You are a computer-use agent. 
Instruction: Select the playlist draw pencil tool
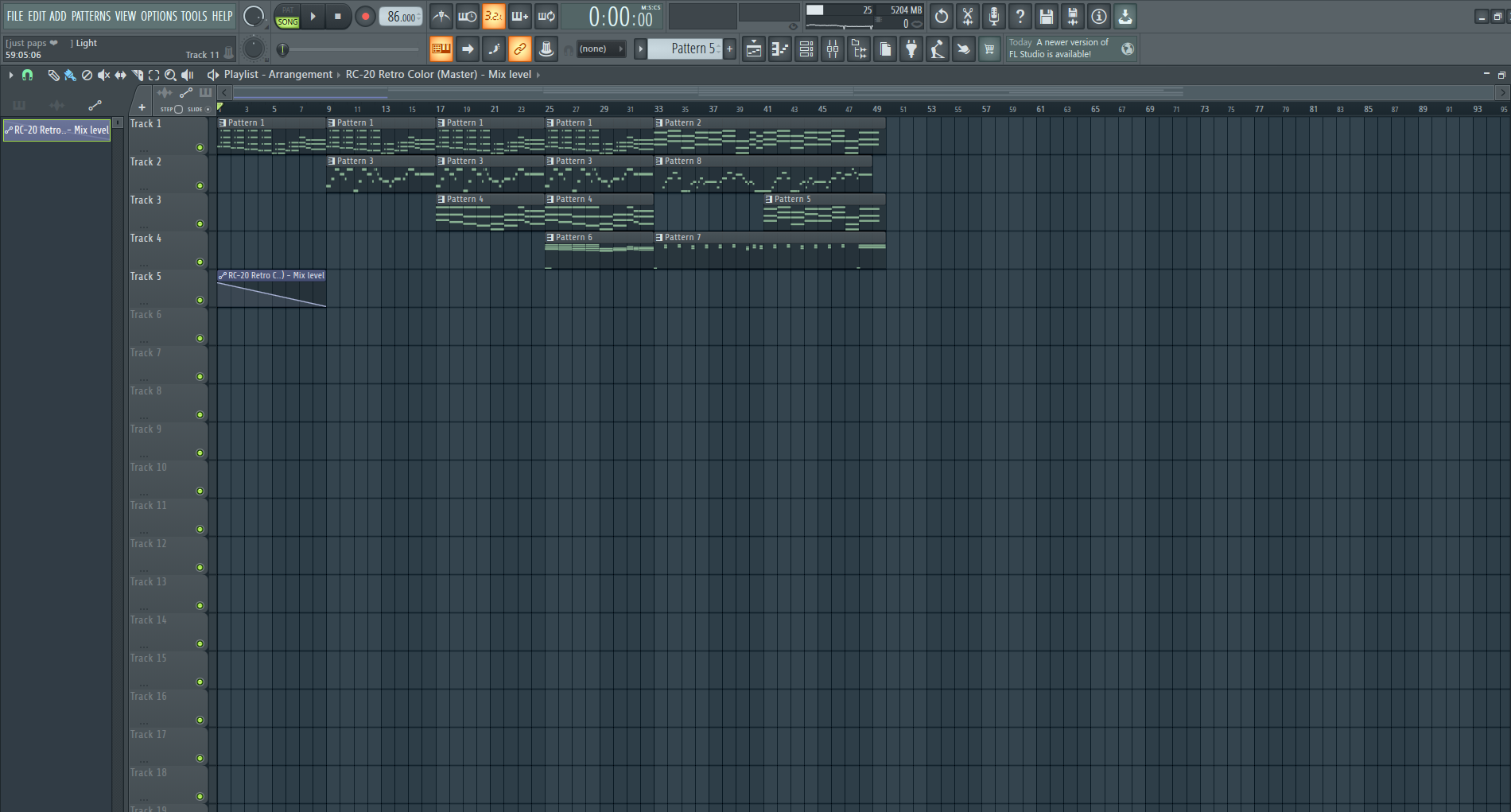click(x=53, y=75)
